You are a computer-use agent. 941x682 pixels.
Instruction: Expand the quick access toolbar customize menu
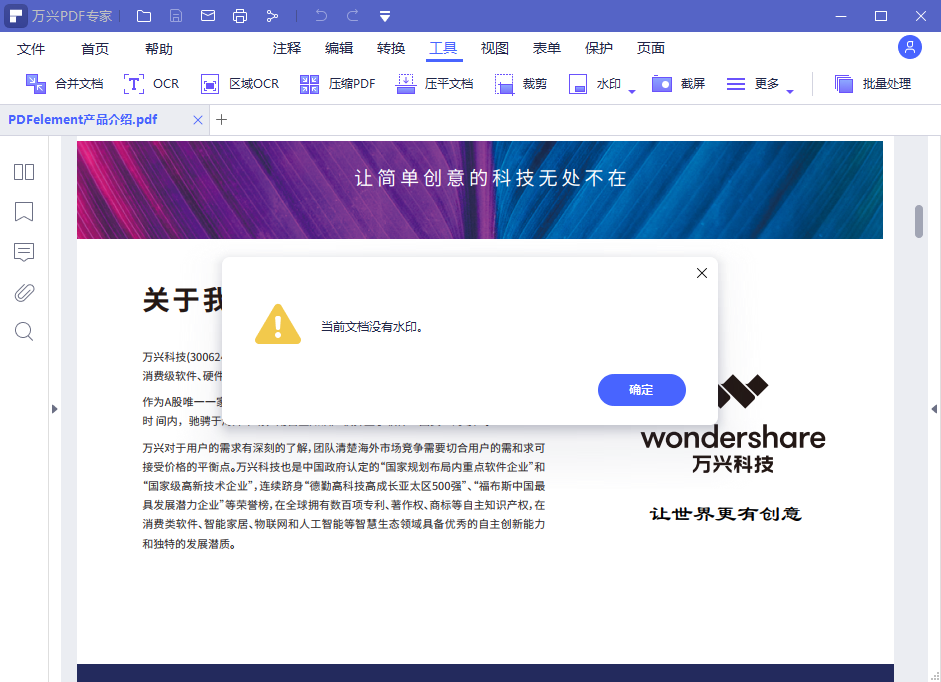tap(384, 15)
